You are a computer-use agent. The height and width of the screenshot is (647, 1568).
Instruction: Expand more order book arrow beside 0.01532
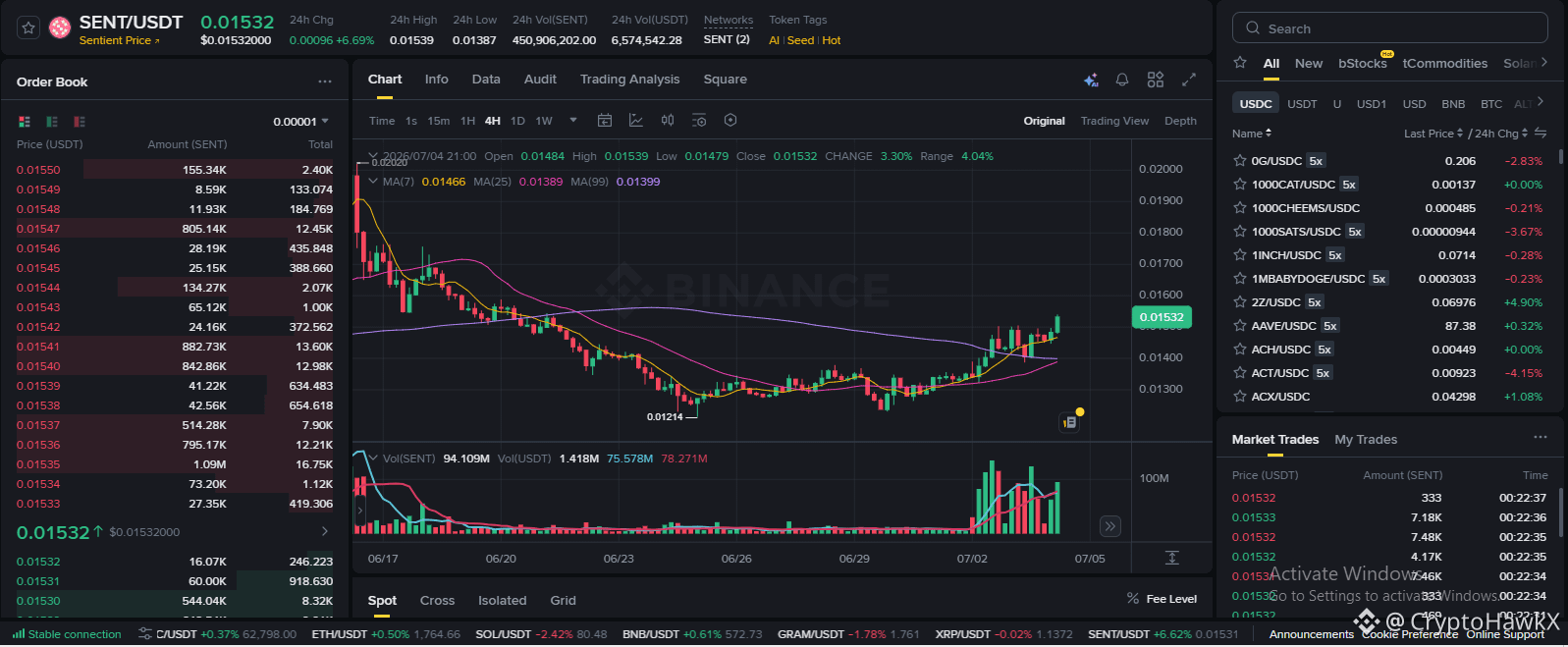(x=325, y=531)
